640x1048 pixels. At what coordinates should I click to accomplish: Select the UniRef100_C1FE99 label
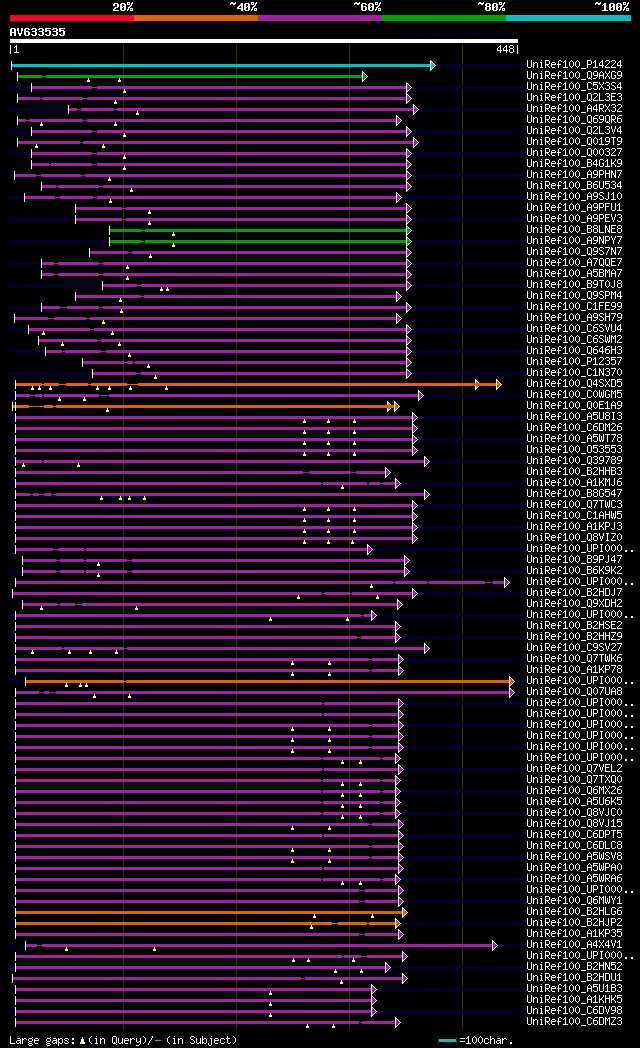pyautogui.click(x=574, y=306)
